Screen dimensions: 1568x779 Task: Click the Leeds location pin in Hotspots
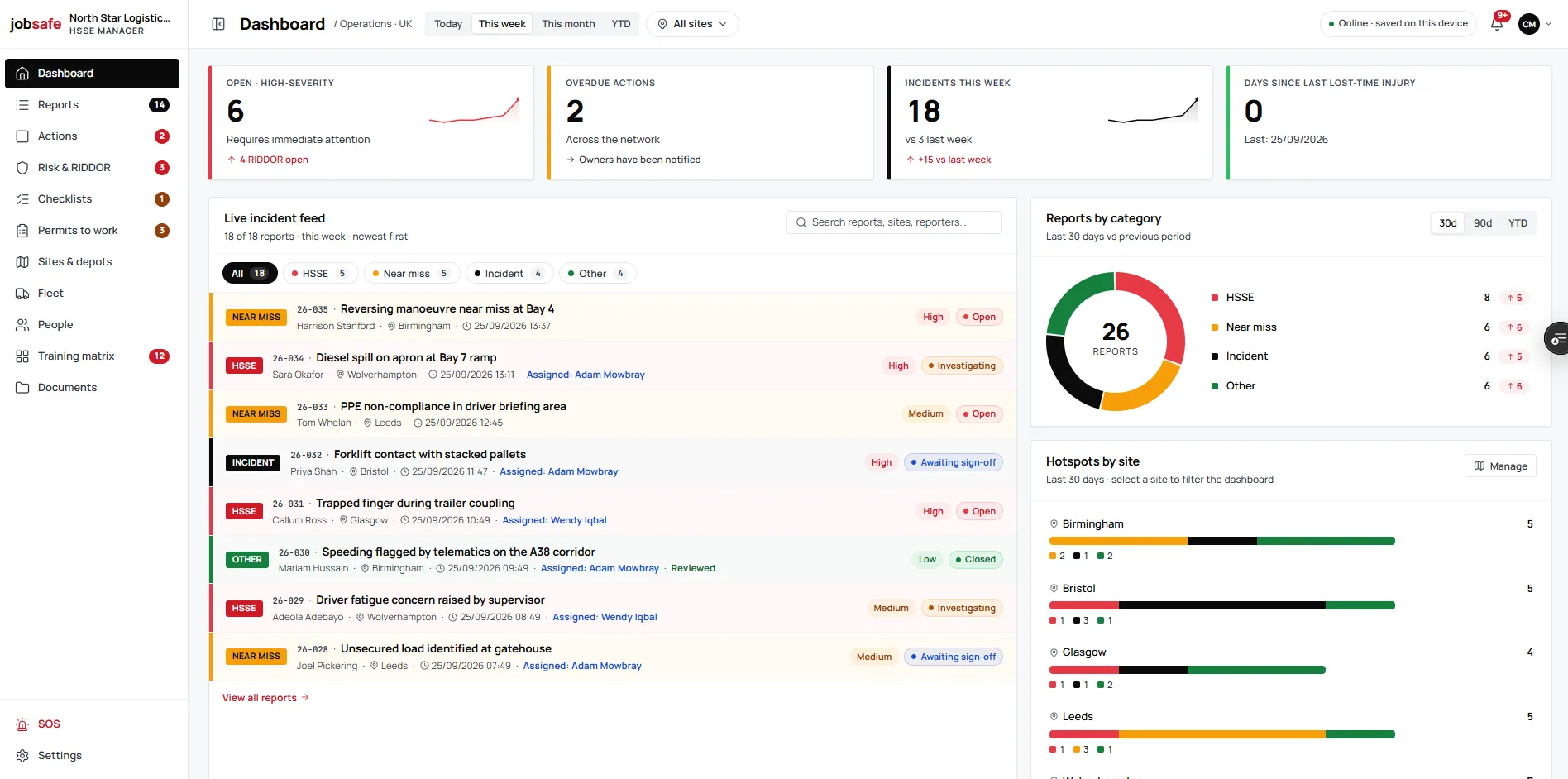point(1054,717)
